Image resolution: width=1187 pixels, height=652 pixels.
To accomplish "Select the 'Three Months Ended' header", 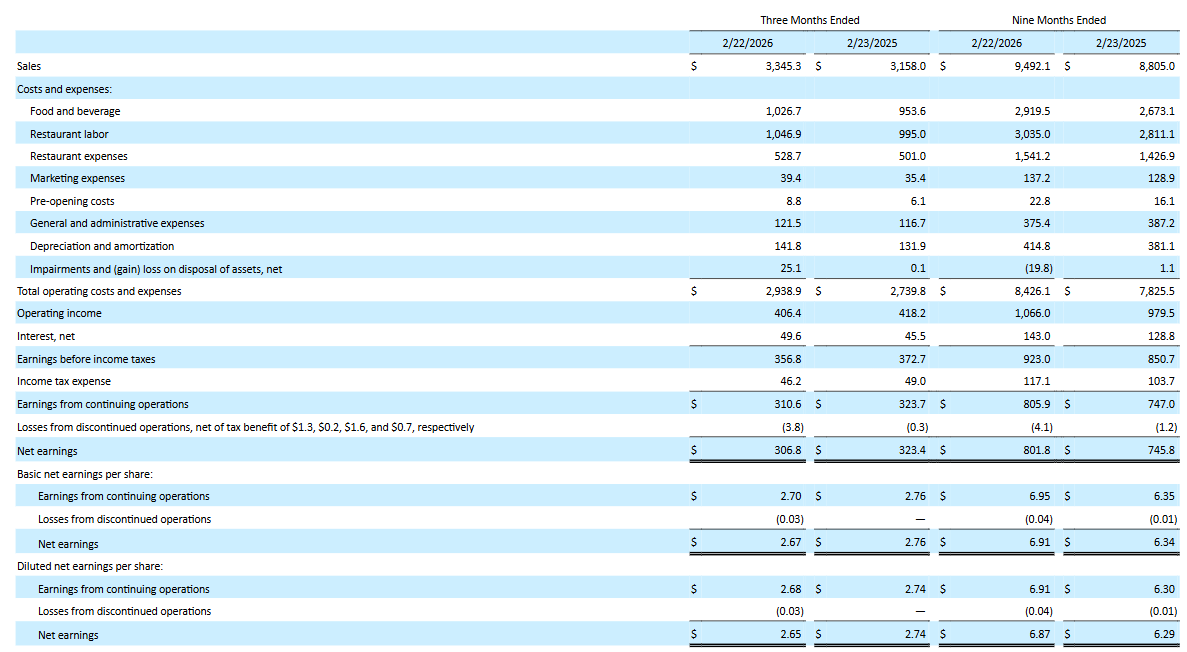I will point(810,20).
